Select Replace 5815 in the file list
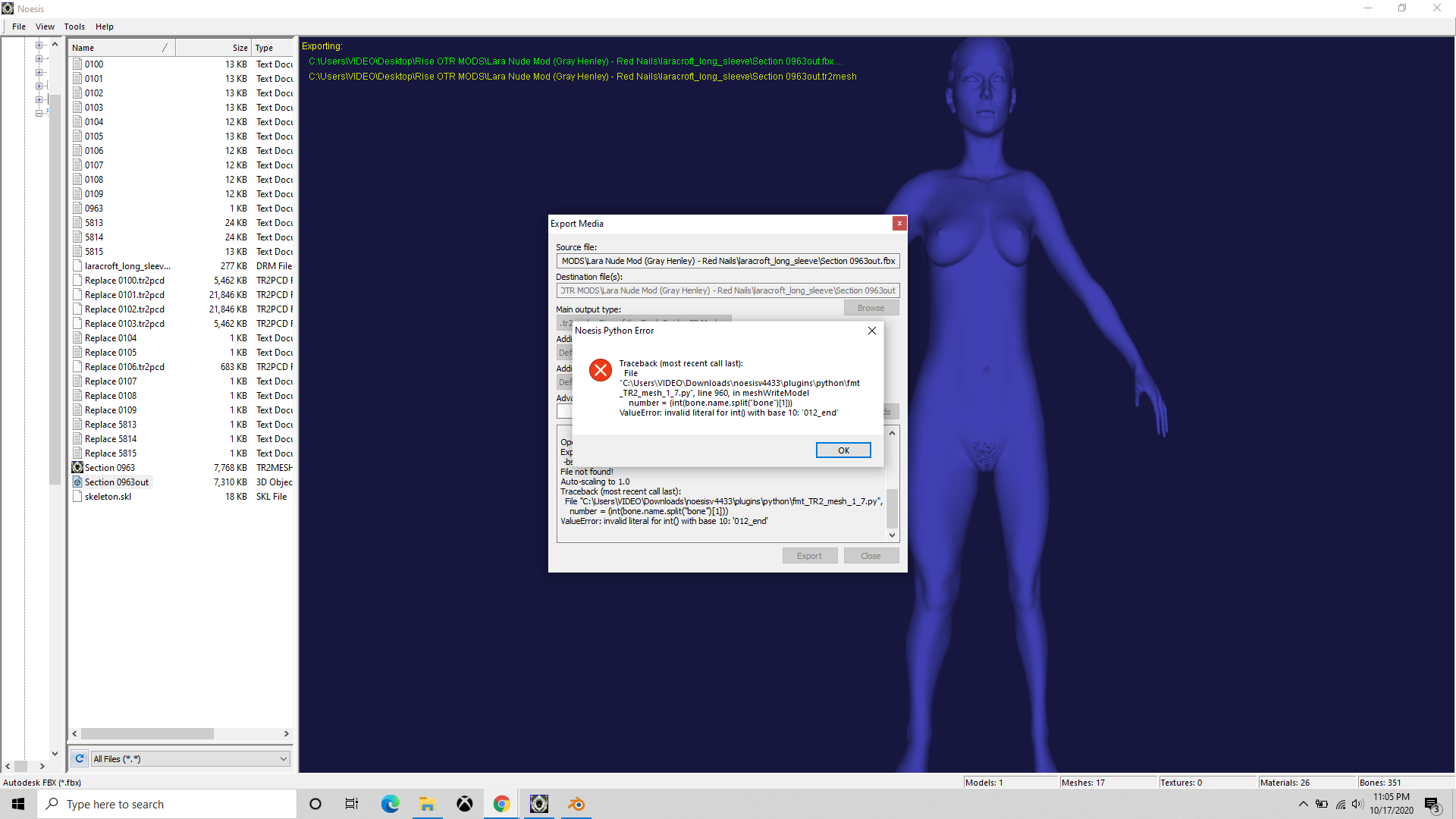The image size is (1456, 819). coord(111,453)
